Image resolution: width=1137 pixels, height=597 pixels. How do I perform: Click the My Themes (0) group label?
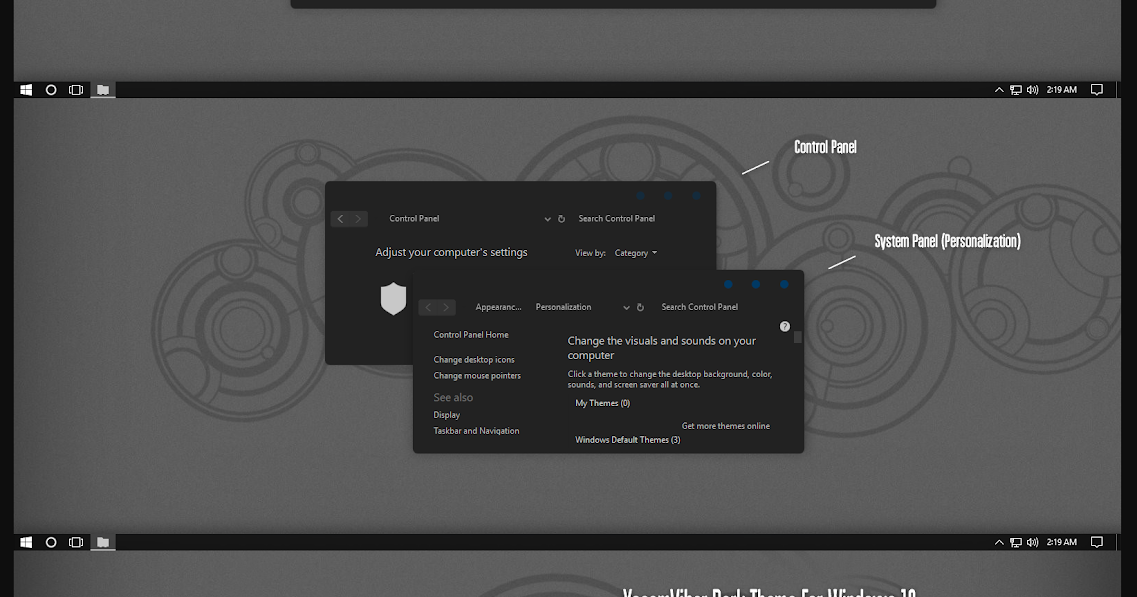603,403
